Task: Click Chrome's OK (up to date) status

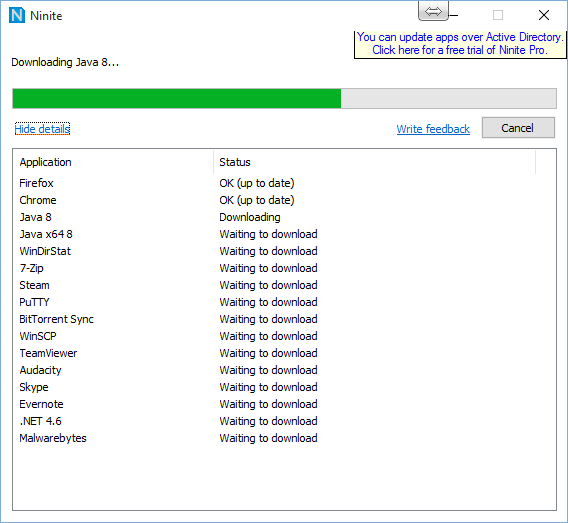Action: pyautogui.click(x=257, y=200)
